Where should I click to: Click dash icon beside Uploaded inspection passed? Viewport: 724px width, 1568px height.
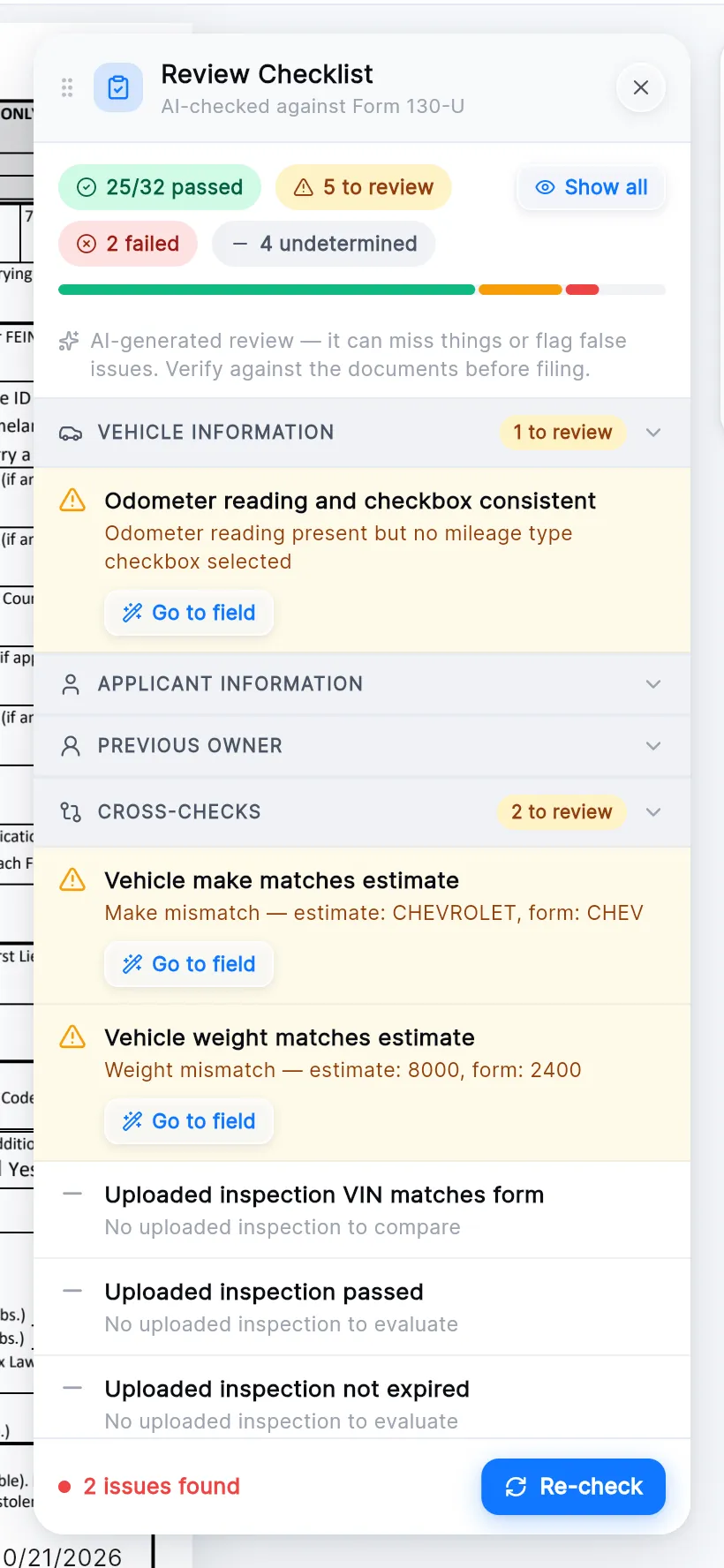click(x=72, y=1291)
